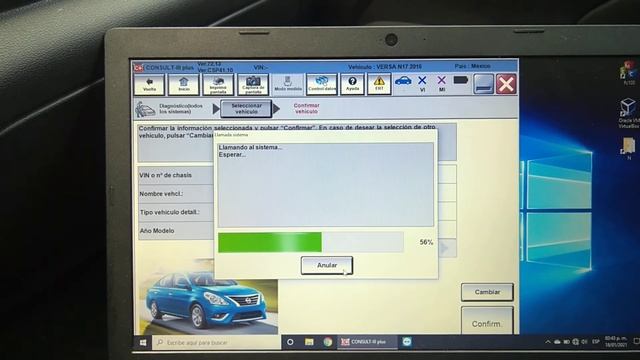640x360 pixels.
Task: Open Cortana circle on the taskbar
Action: coord(290,342)
